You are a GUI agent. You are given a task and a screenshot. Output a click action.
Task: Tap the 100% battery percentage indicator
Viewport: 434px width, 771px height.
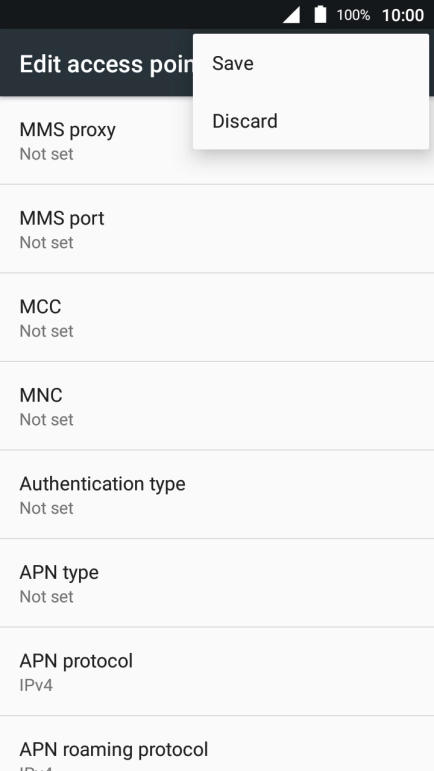pos(353,15)
